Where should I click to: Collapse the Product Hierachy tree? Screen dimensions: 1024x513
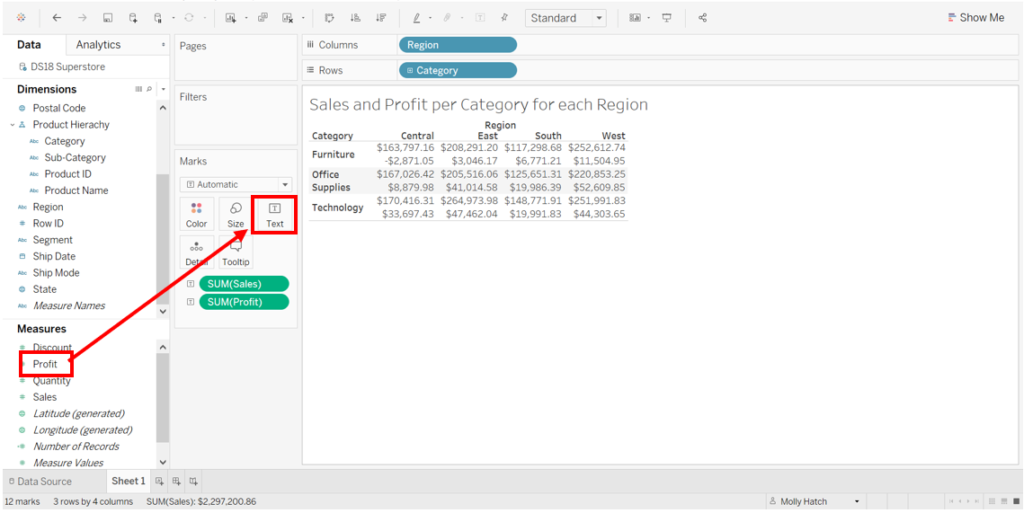point(12,125)
